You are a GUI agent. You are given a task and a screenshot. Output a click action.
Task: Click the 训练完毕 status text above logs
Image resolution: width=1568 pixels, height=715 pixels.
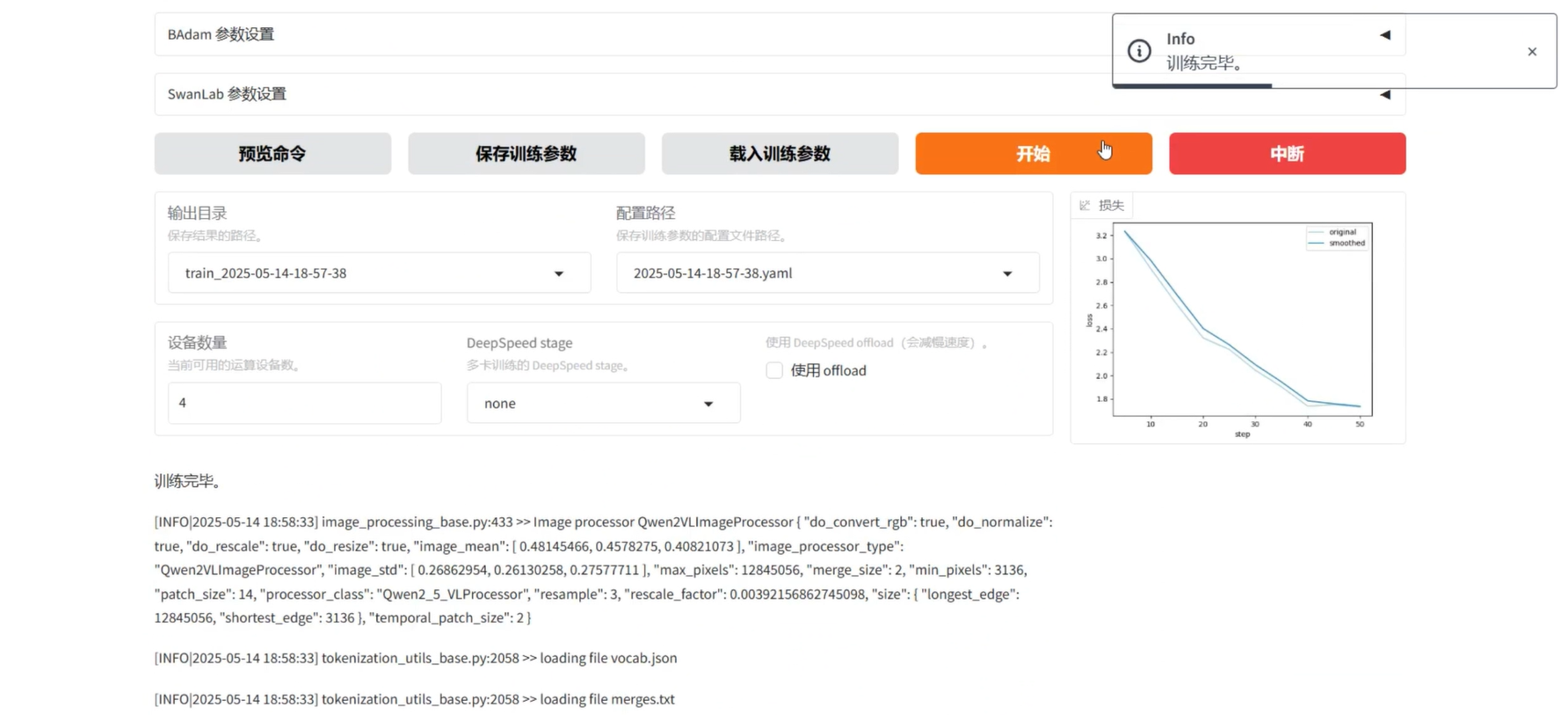[188, 481]
